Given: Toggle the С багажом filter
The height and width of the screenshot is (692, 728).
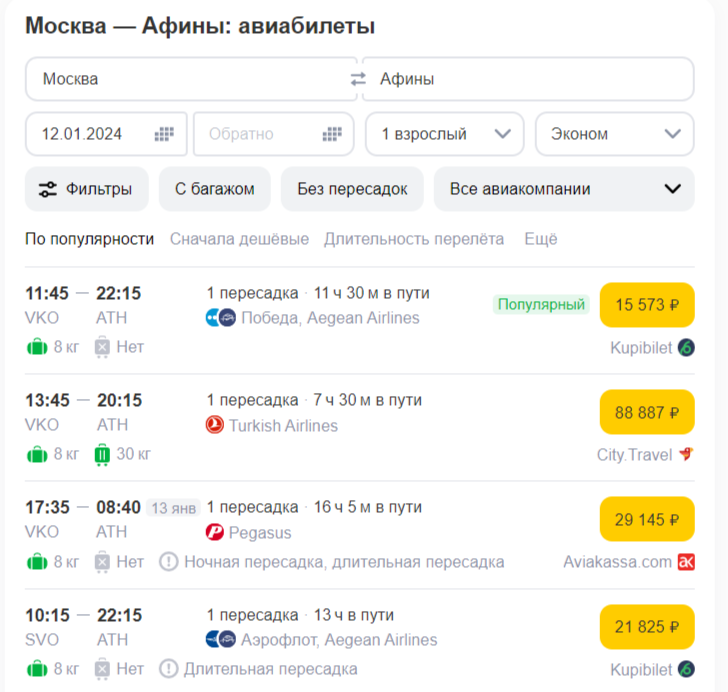Looking at the screenshot, I should point(214,189).
